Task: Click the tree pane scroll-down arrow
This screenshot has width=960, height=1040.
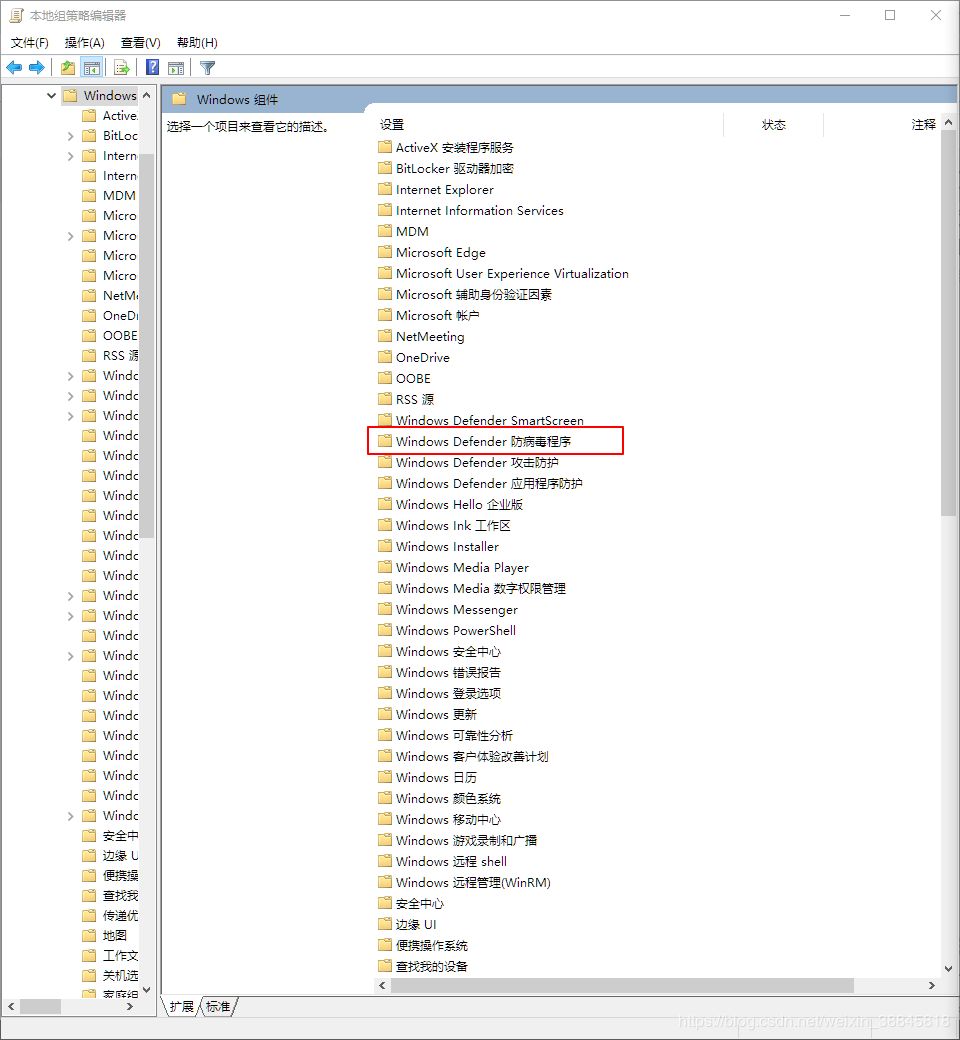Action: click(147, 990)
